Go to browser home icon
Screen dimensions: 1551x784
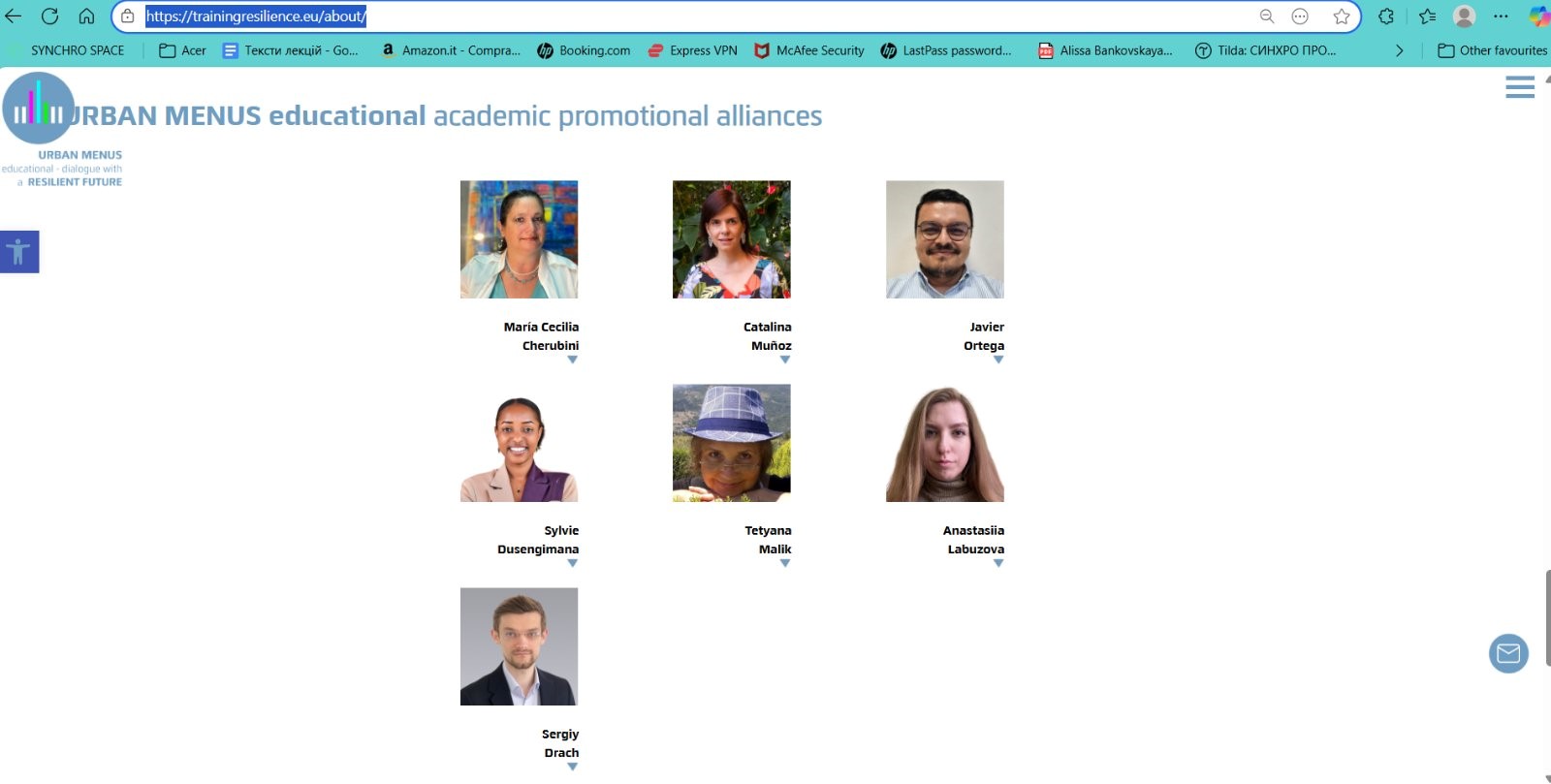pyautogui.click(x=86, y=16)
